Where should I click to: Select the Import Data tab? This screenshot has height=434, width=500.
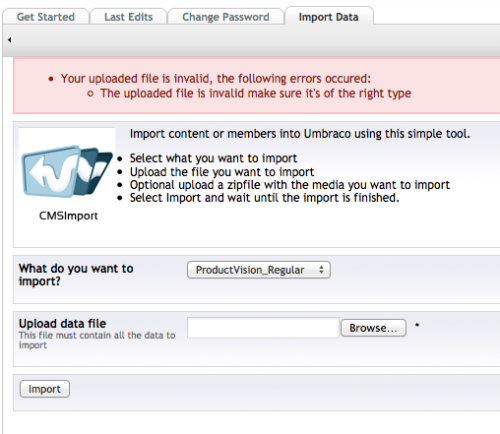tap(329, 17)
